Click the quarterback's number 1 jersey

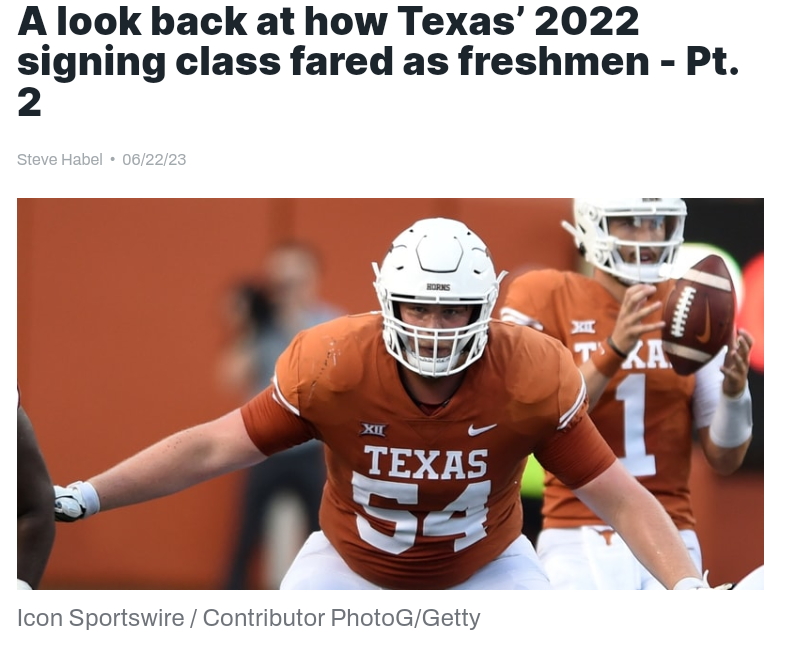point(636,425)
